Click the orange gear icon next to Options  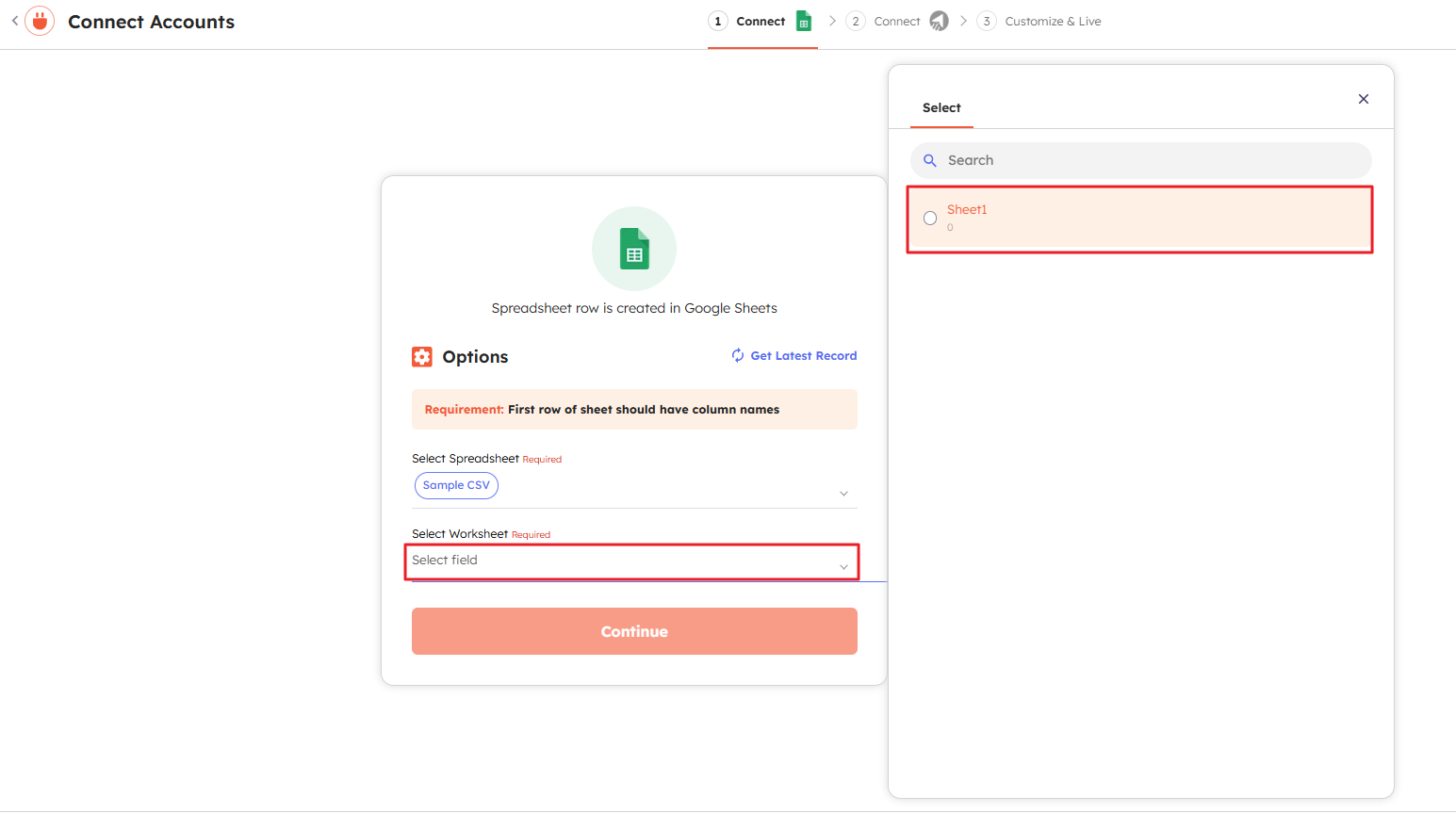pyautogui.click(x=422, y=357)
